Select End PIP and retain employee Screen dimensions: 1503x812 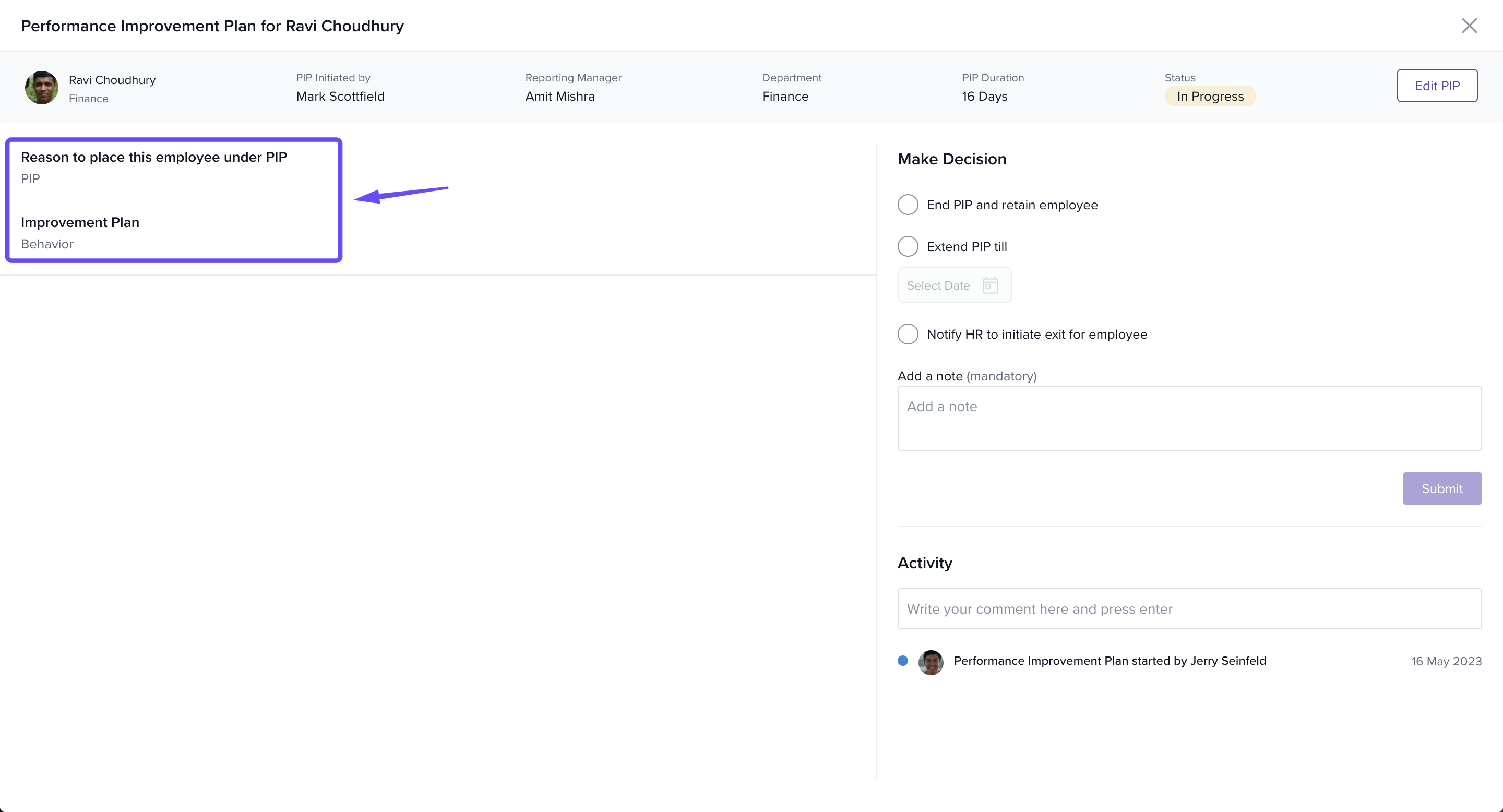pos(908,205)
